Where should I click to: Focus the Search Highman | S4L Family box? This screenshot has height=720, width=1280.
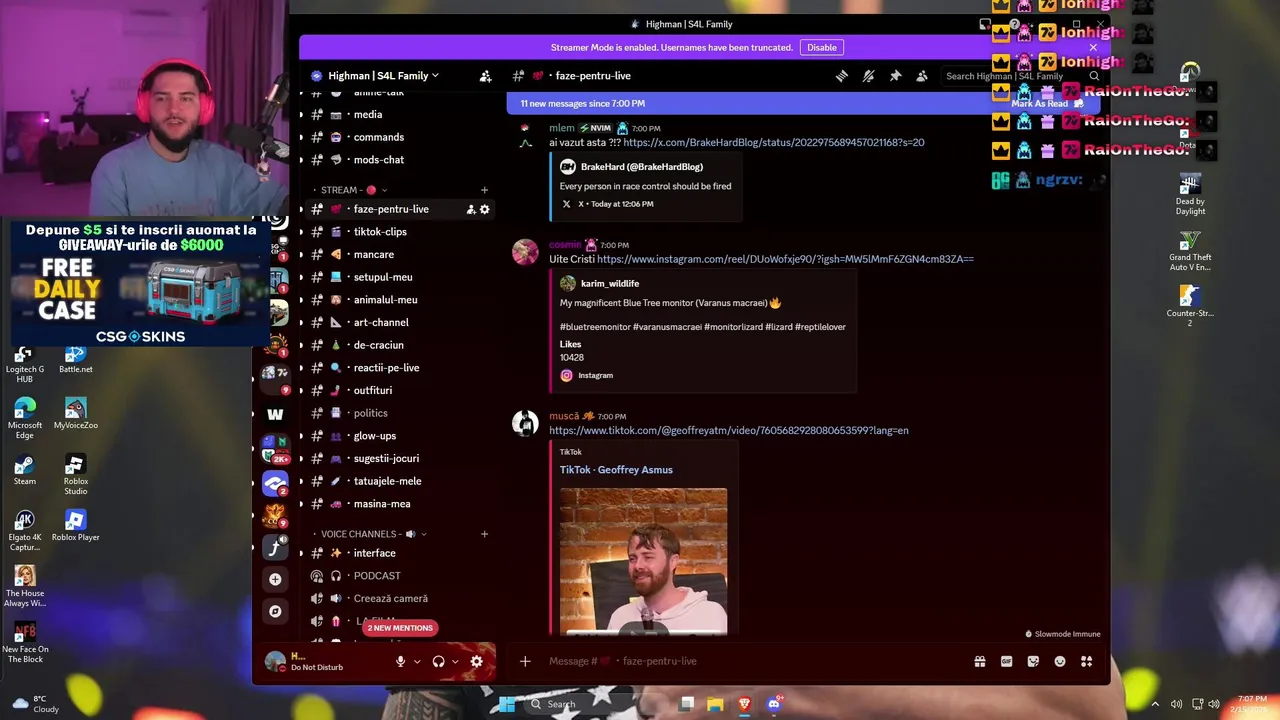point(1020,76)
